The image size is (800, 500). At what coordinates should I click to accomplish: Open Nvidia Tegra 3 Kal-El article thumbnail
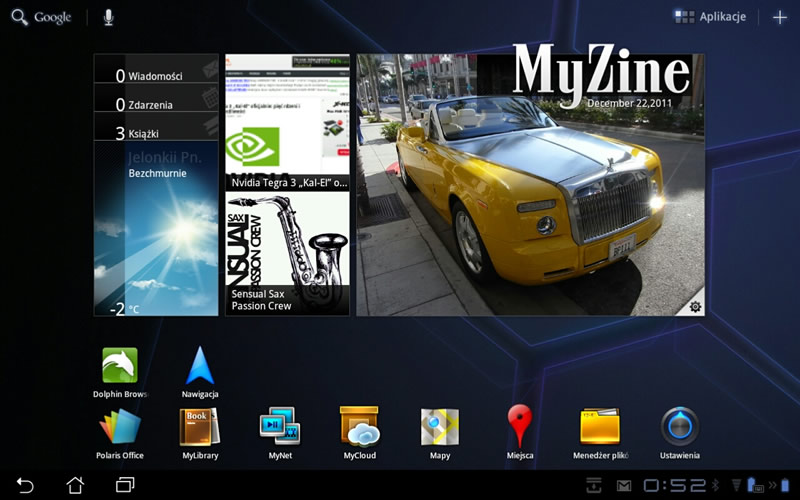pyautogui.click(x=288, y=122)
